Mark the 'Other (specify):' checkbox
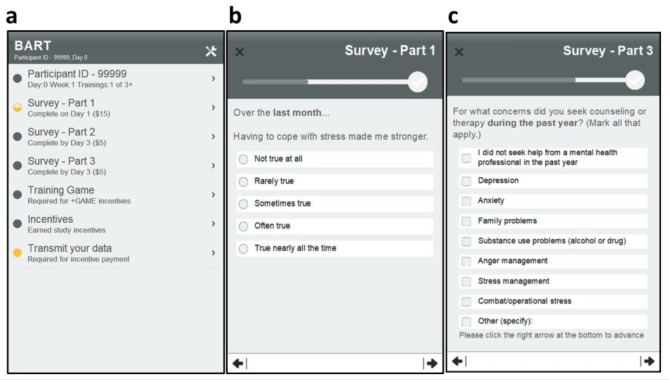 pos(466,321)
